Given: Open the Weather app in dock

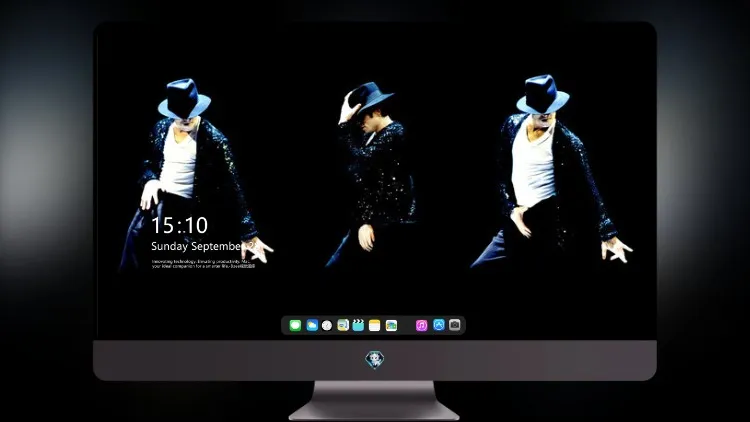Looking at the screenshot, I should 312,325.
